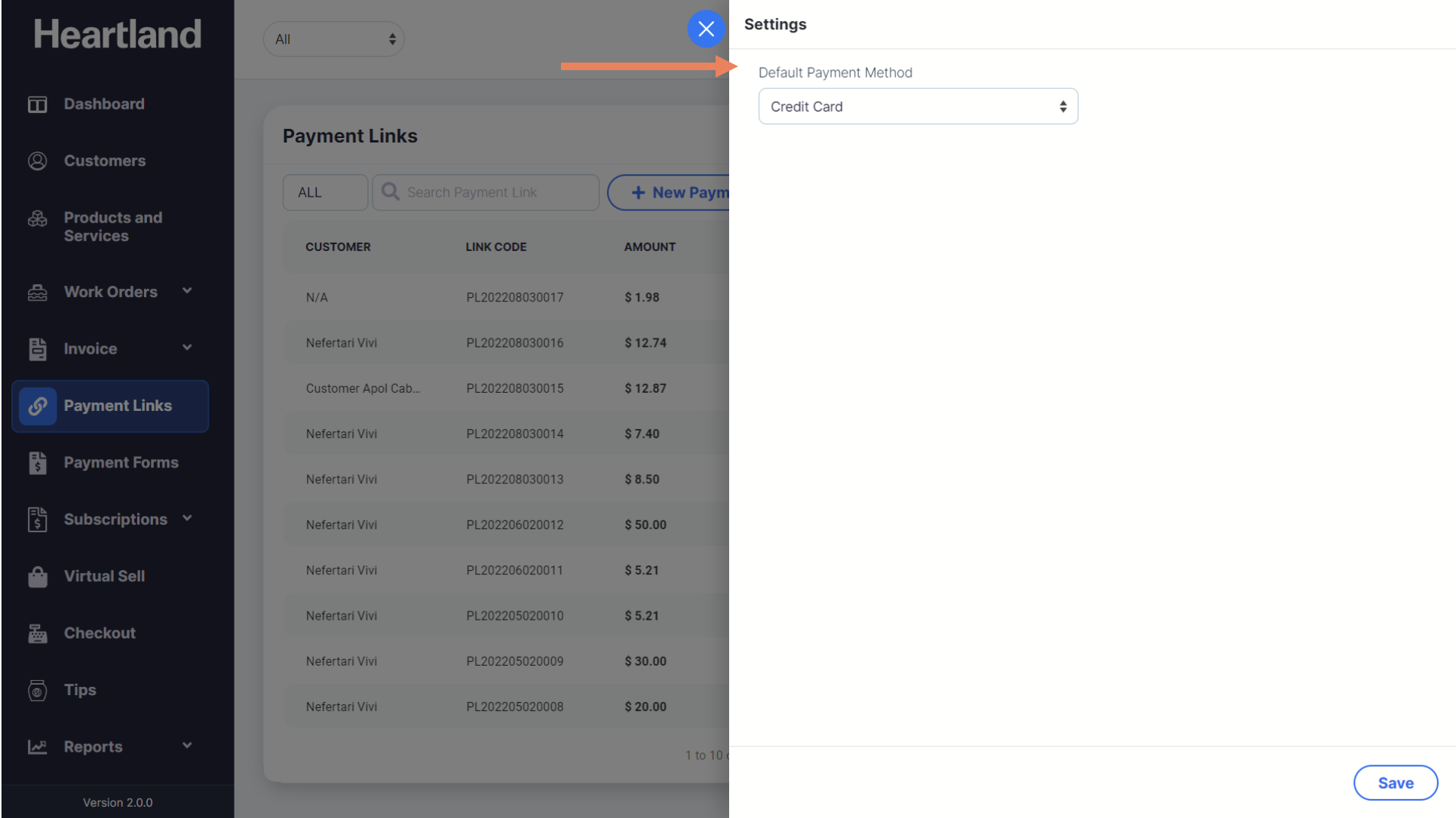Click the Tips jar icon
Image resolution: width=1456 pixels, height=818 pixels.
[37, 690]
